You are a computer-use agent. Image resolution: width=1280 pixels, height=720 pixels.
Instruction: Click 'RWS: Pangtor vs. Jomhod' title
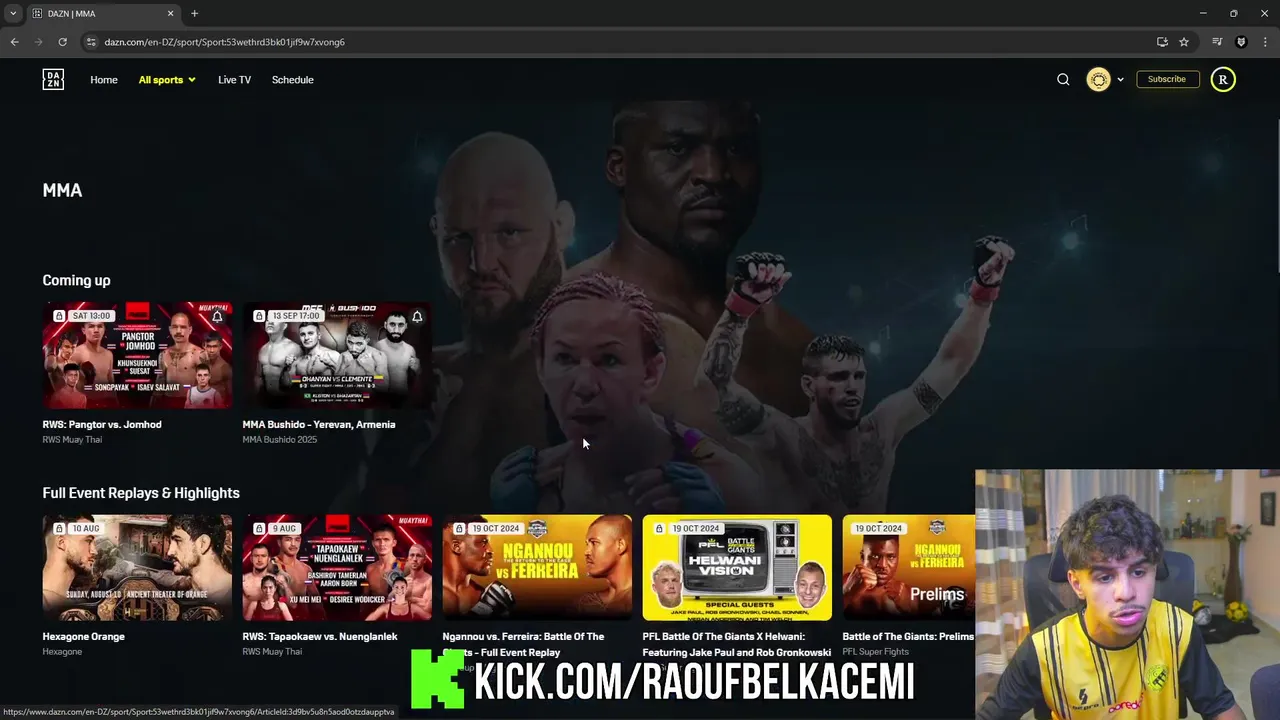tap(102, 424)
